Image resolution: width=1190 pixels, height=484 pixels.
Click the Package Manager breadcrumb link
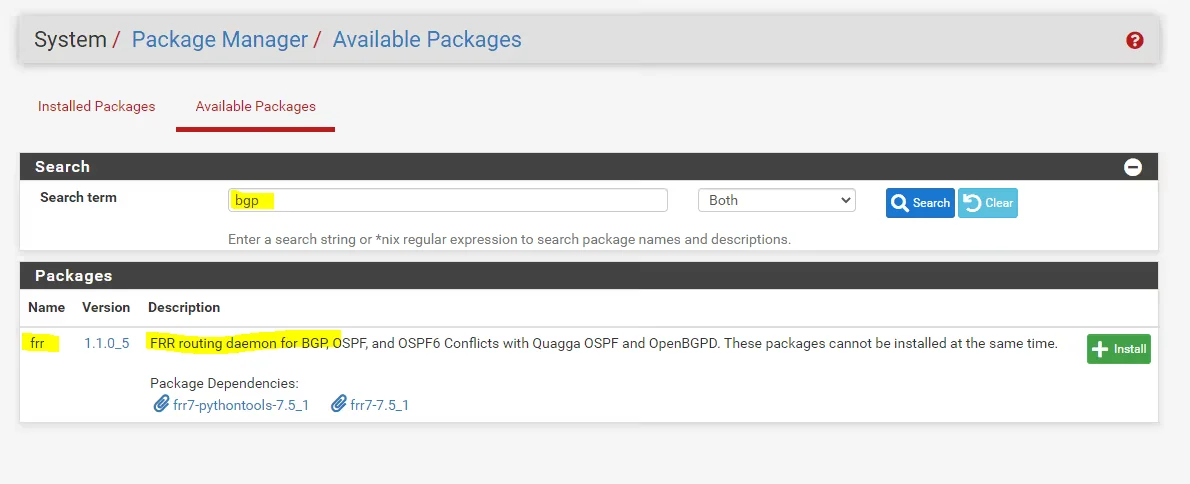[220, 39]
